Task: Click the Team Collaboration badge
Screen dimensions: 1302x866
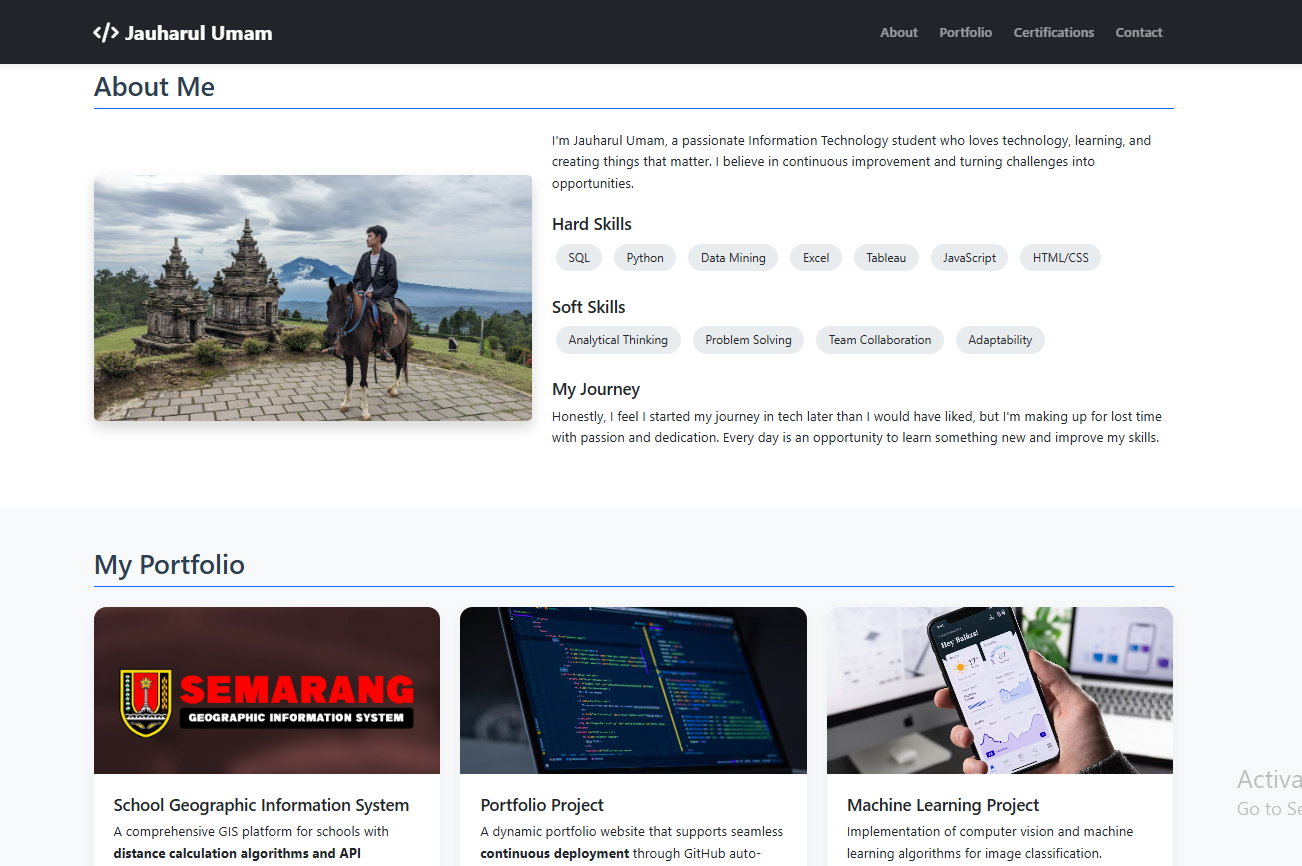Action: click(x=879, y=340)
